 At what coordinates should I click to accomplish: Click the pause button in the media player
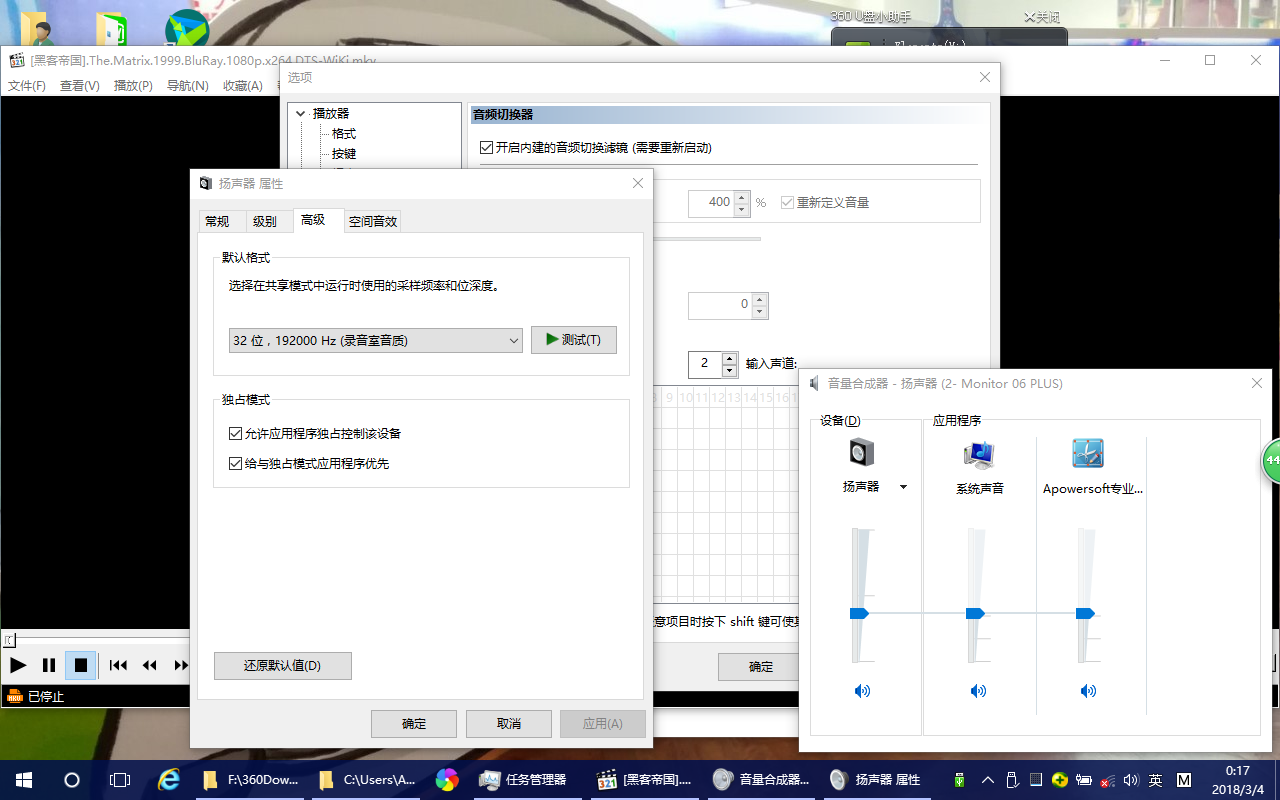pos(48,665)
